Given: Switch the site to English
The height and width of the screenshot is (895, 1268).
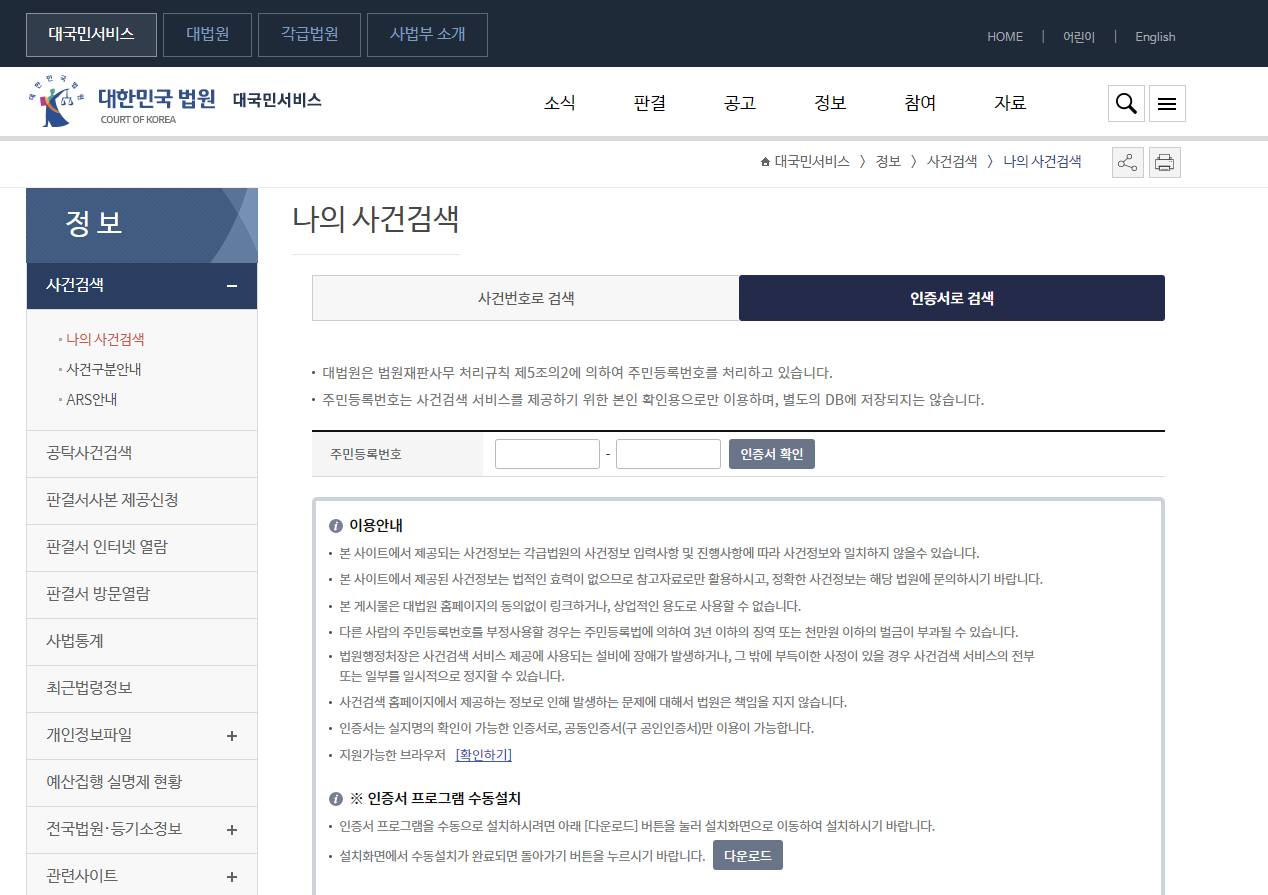Looking at the screenshot, I should 1154,36.
